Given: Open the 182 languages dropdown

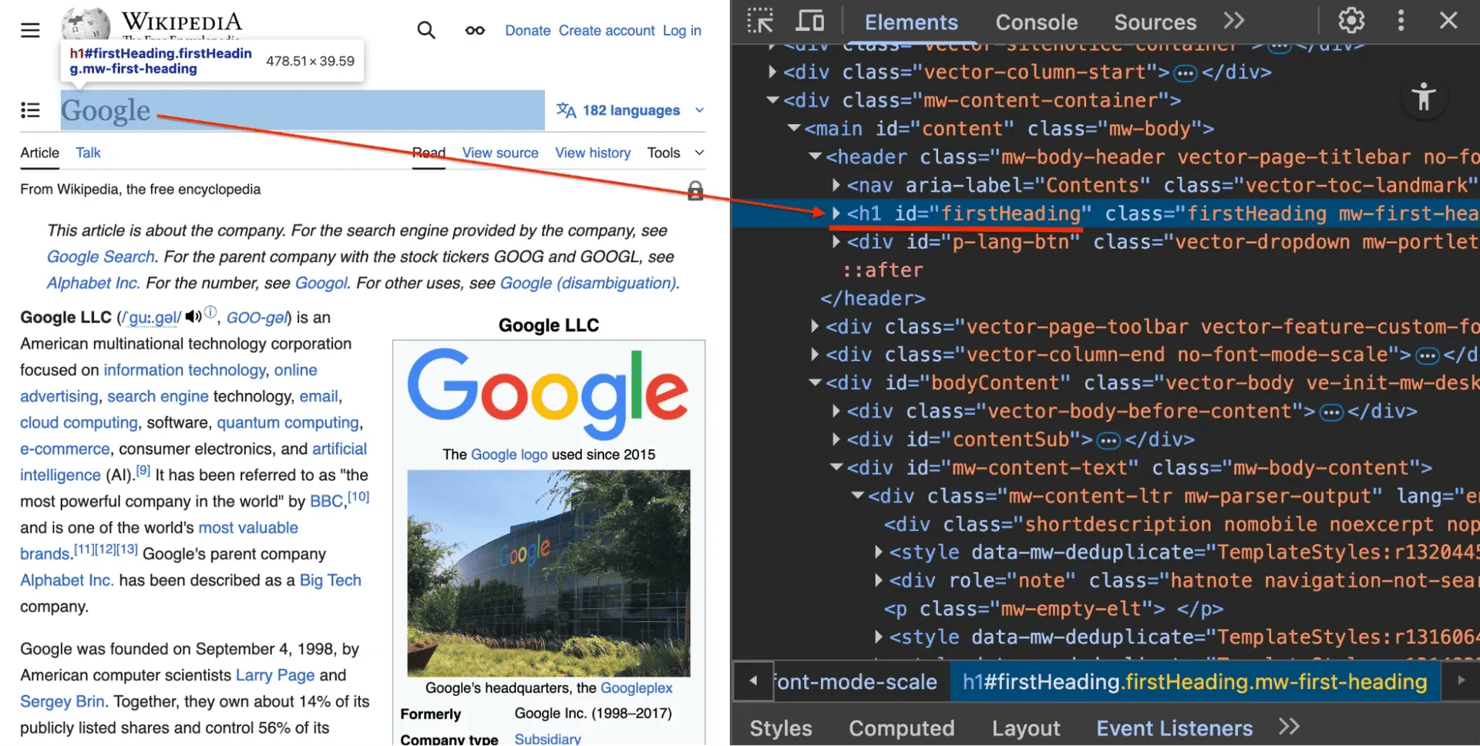Looking at the screenshot, I should pos(631,110).
